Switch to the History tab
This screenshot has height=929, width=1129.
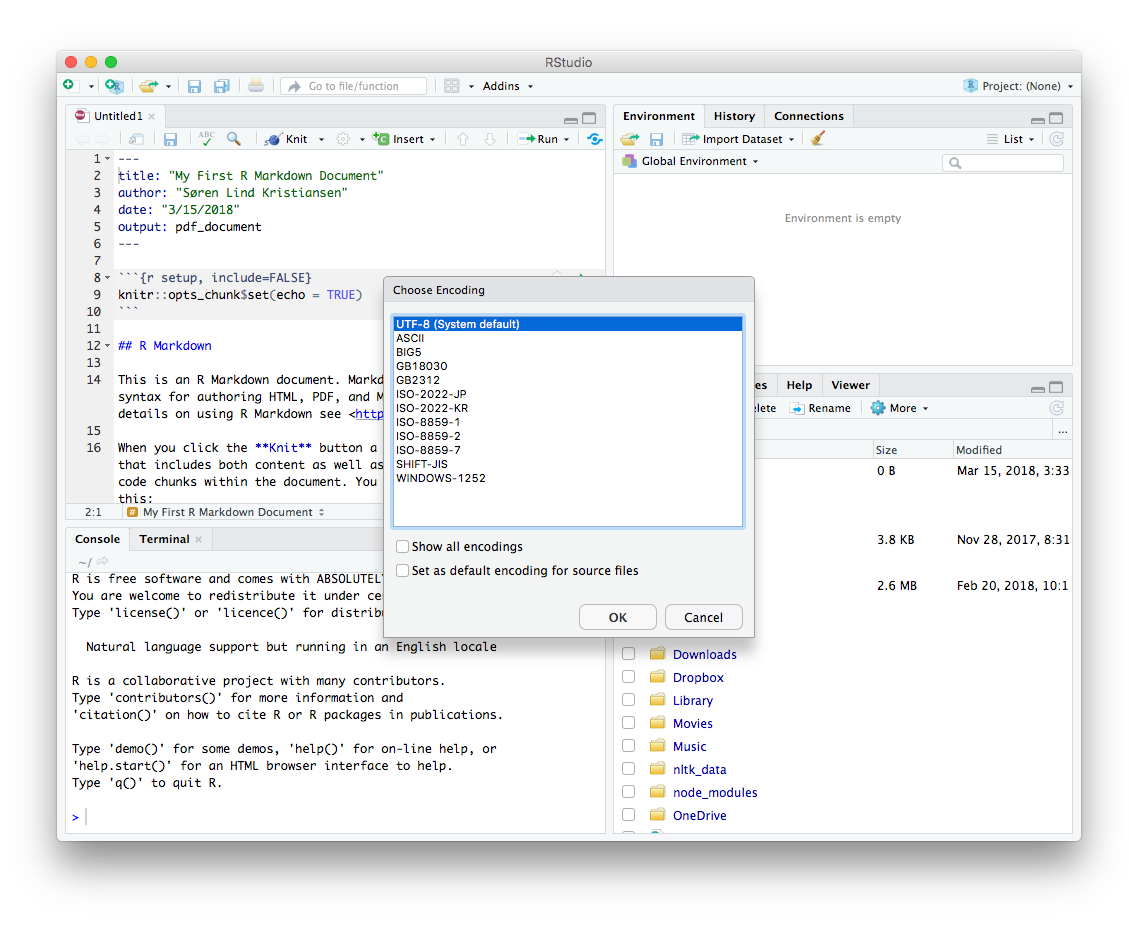[x=734, y=116]
